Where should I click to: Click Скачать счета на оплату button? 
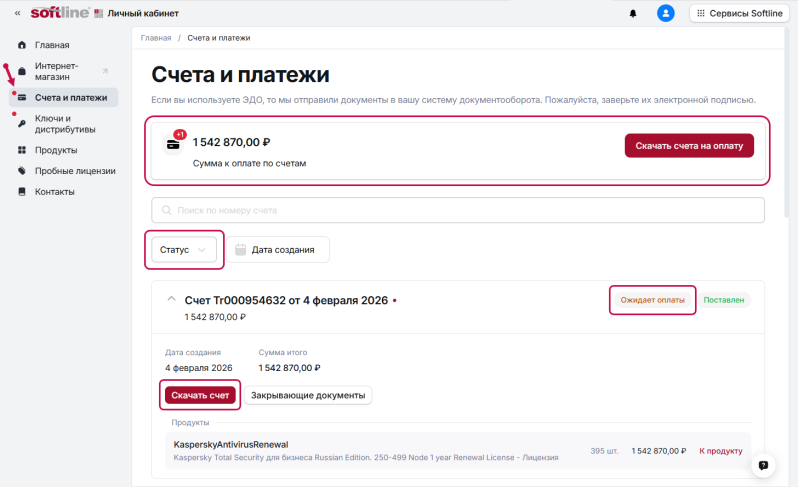[689, 146]
